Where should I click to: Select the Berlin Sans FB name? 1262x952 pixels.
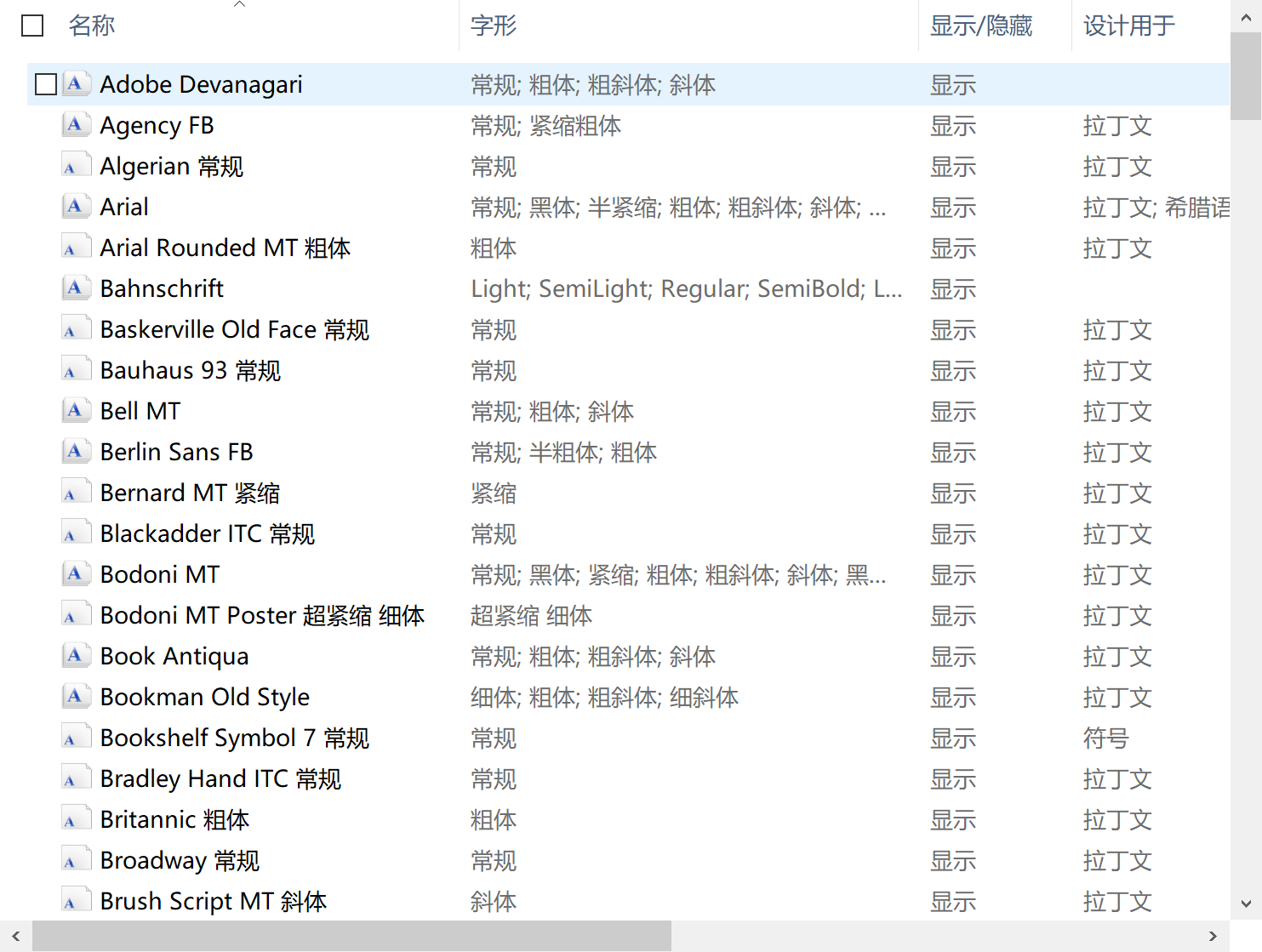177,452
